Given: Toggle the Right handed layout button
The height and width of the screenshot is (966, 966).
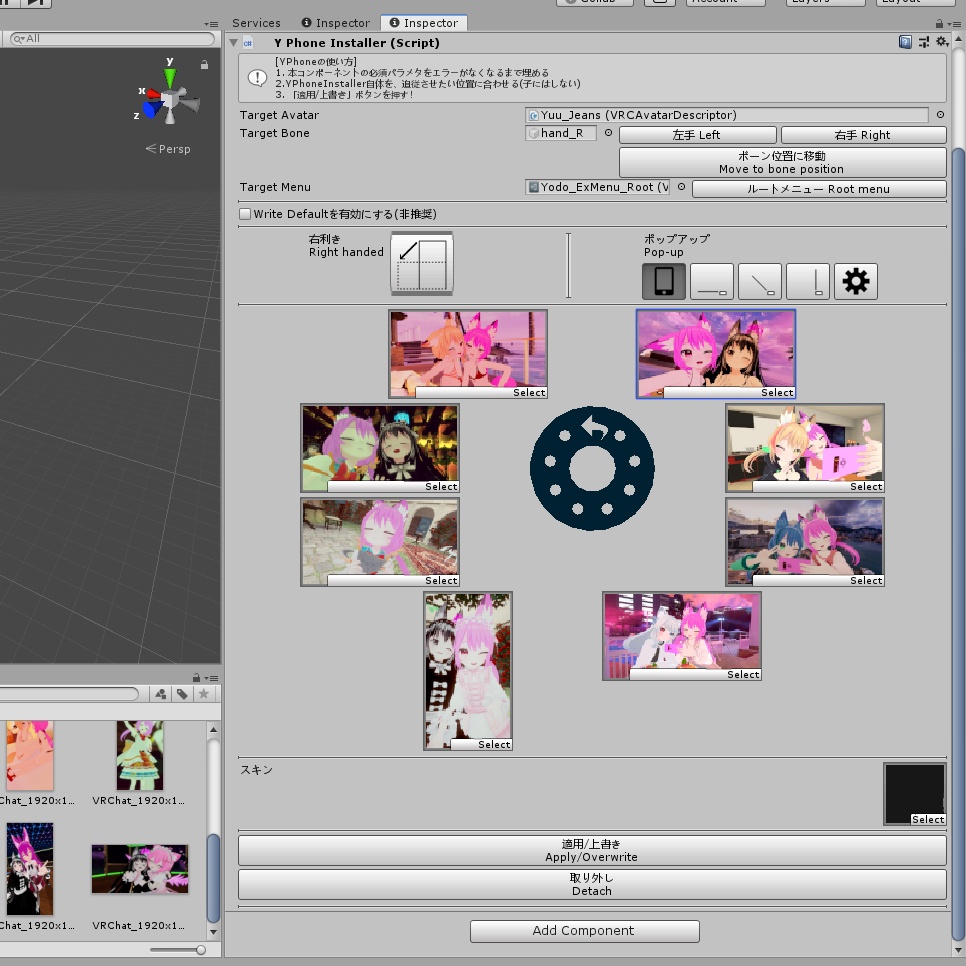Looking at the screenshot, I should (x=422, y=265).
